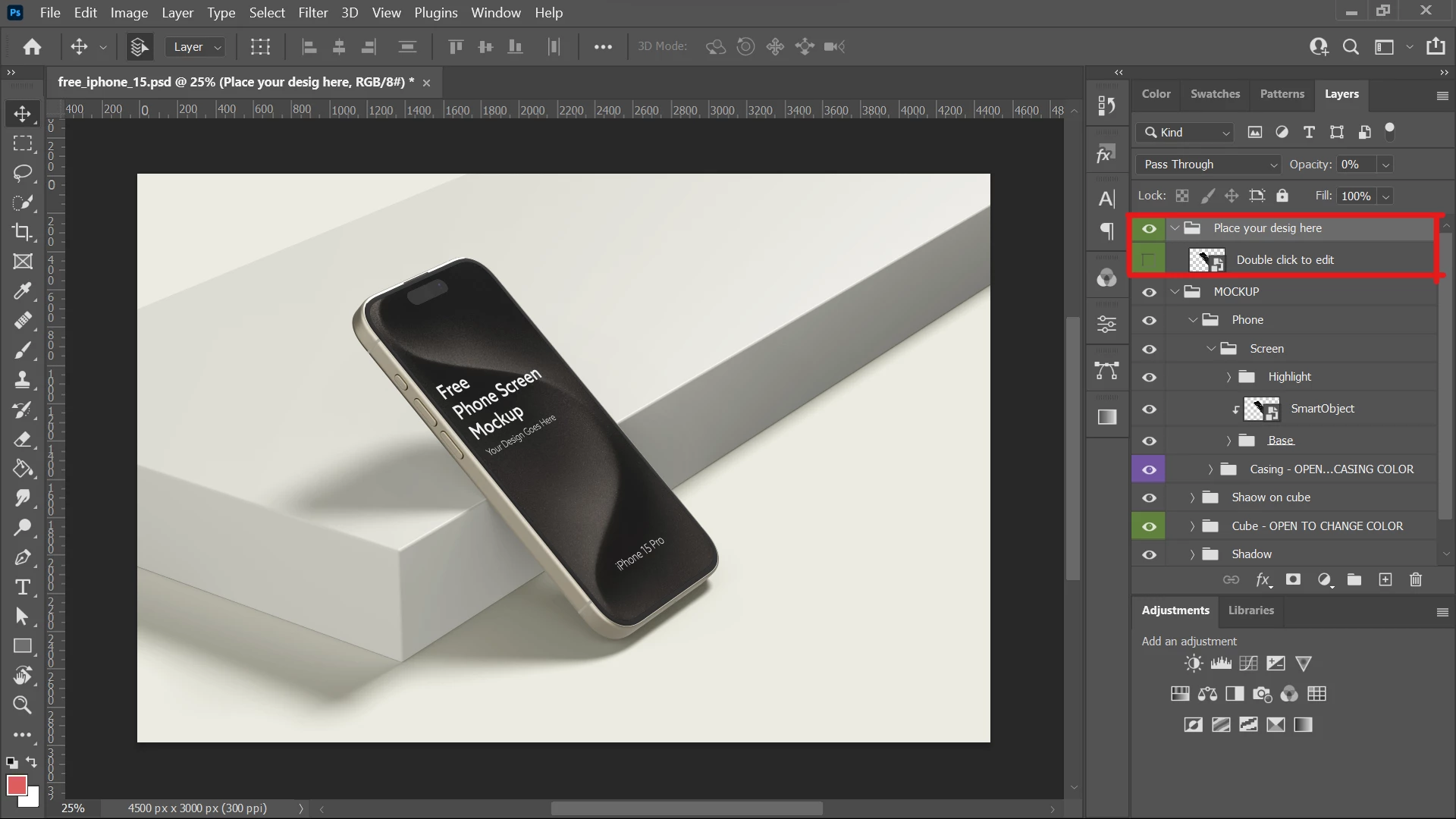Add a Brightness/Contrast adjustment
Image resolution: width=1456 pixels, height=819 pixels.
pos(1193,664)
